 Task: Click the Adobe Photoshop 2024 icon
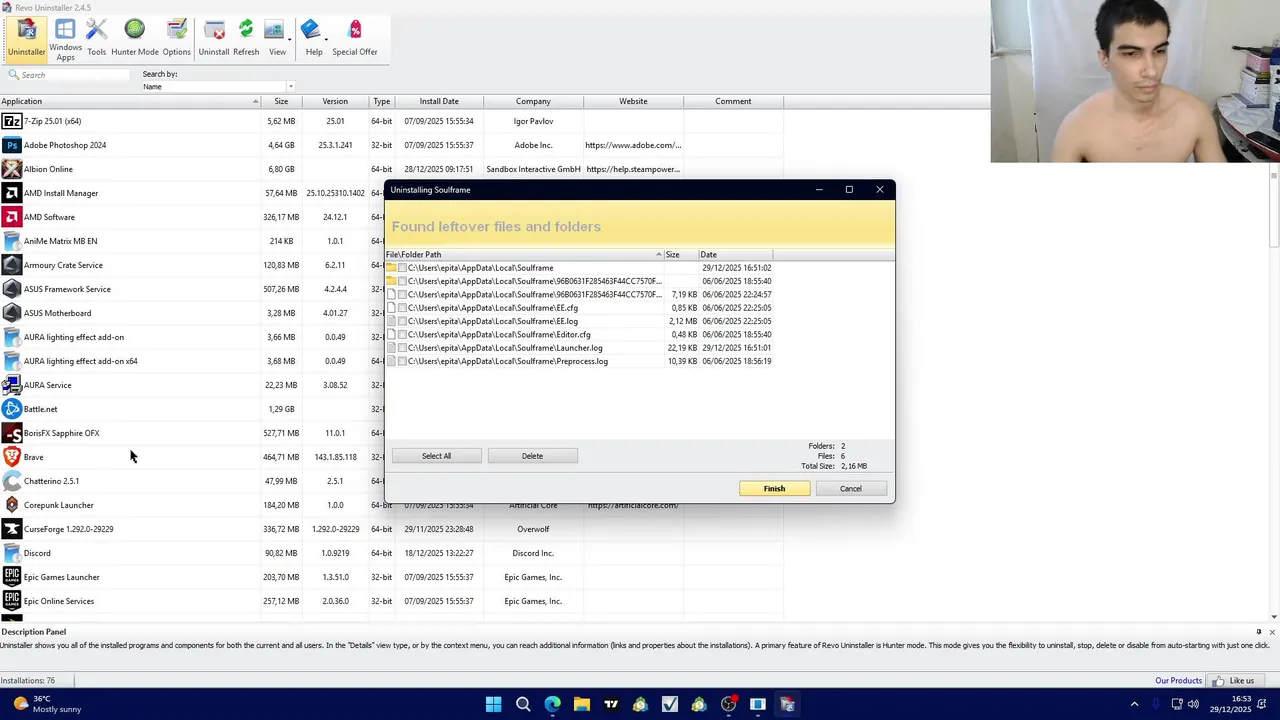[11, 145]
